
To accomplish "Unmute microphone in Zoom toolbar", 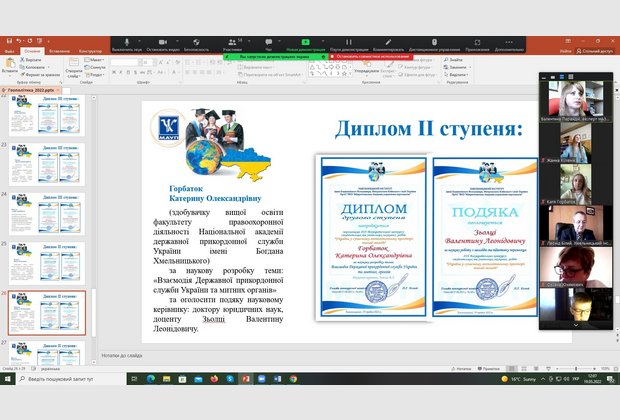I will [128, 45].
